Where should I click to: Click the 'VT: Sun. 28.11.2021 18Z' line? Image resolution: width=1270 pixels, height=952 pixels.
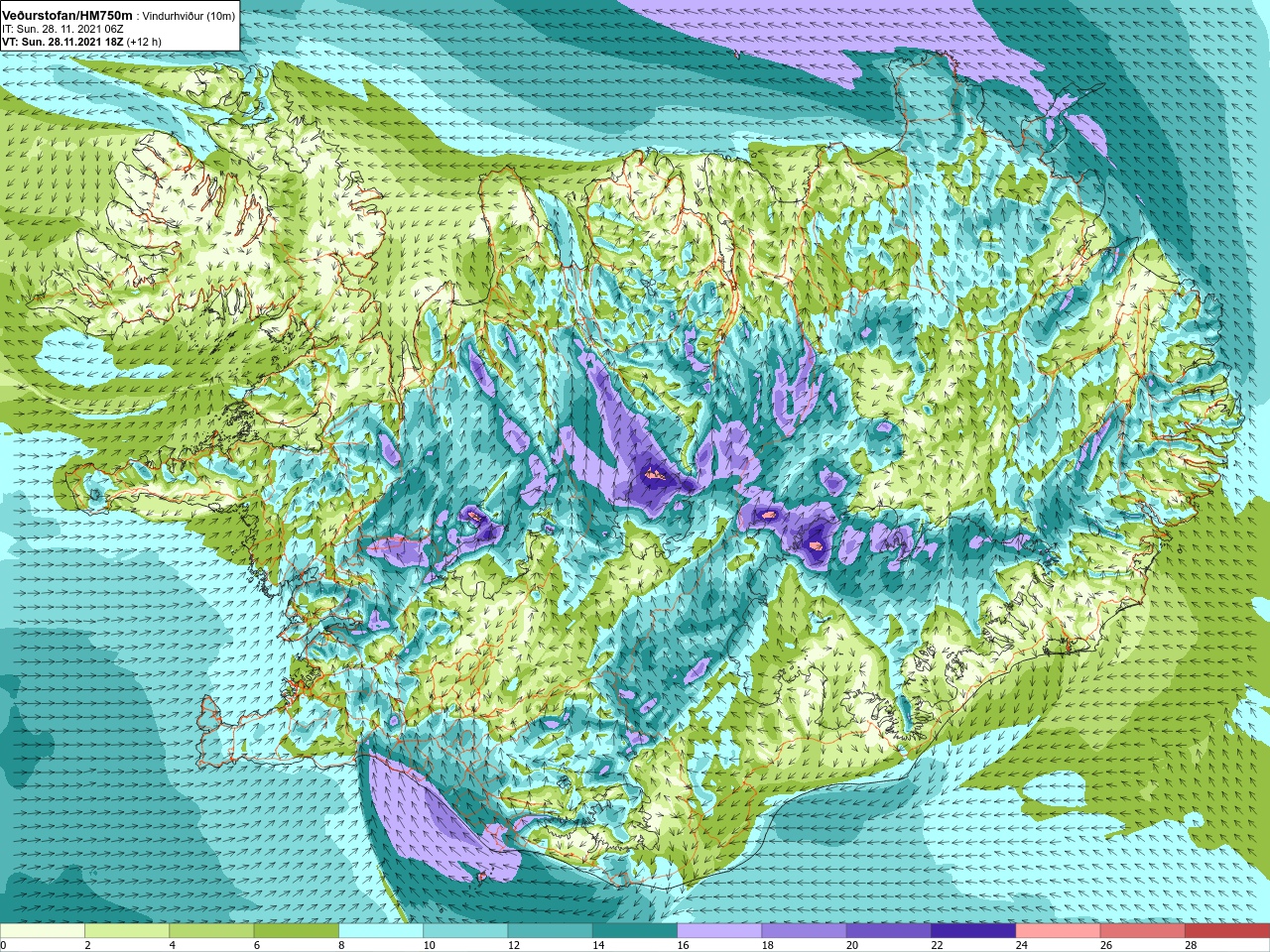coord(63,42)
